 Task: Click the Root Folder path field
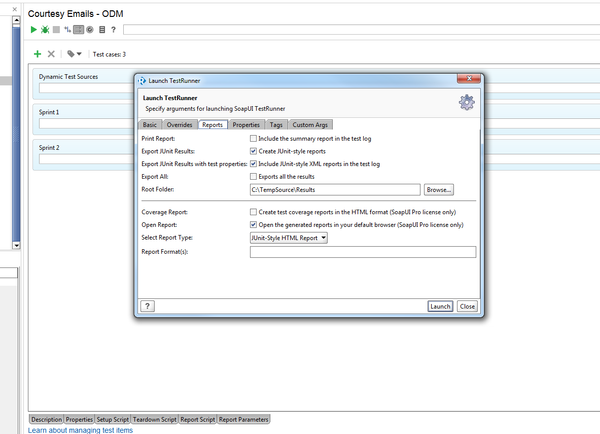335,189
